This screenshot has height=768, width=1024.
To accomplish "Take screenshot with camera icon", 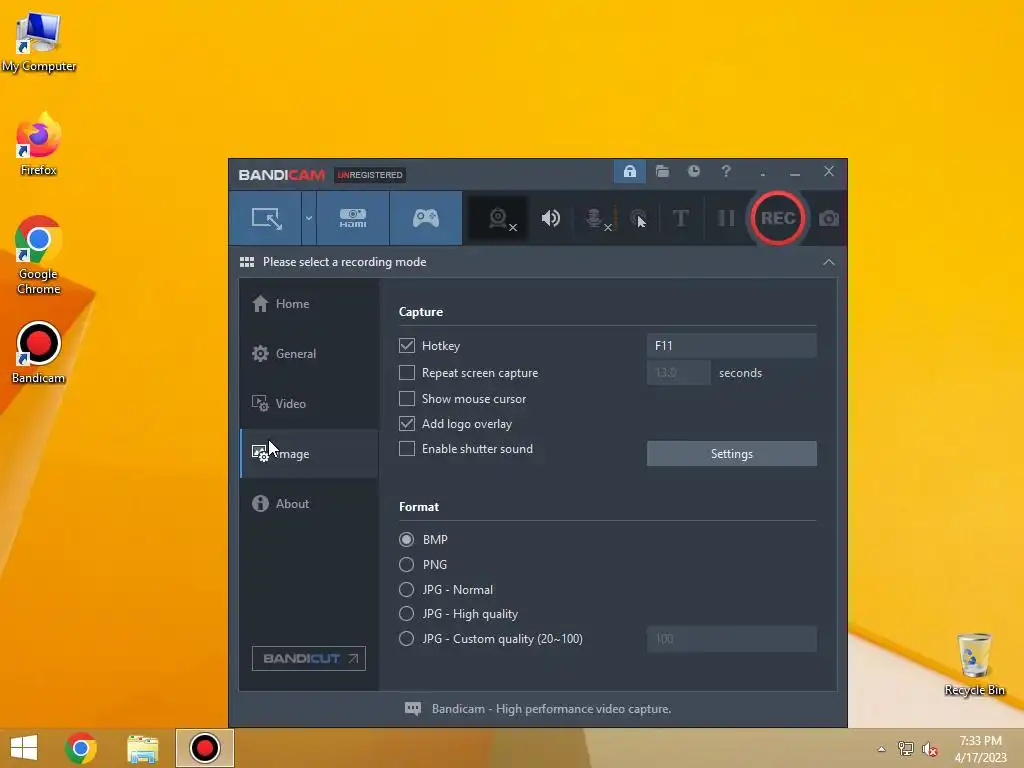I will 829,218.
